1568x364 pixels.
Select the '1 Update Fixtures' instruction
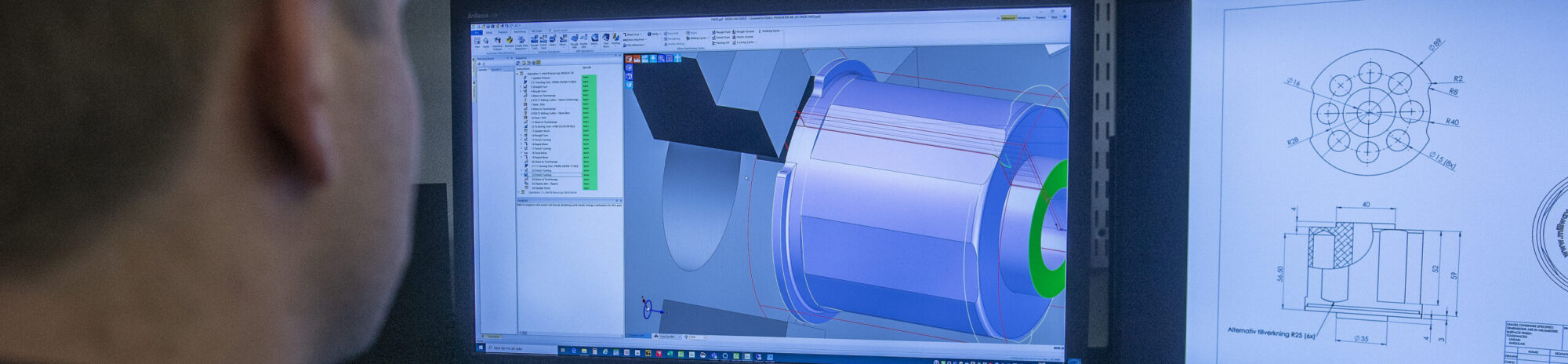point(540,77)
